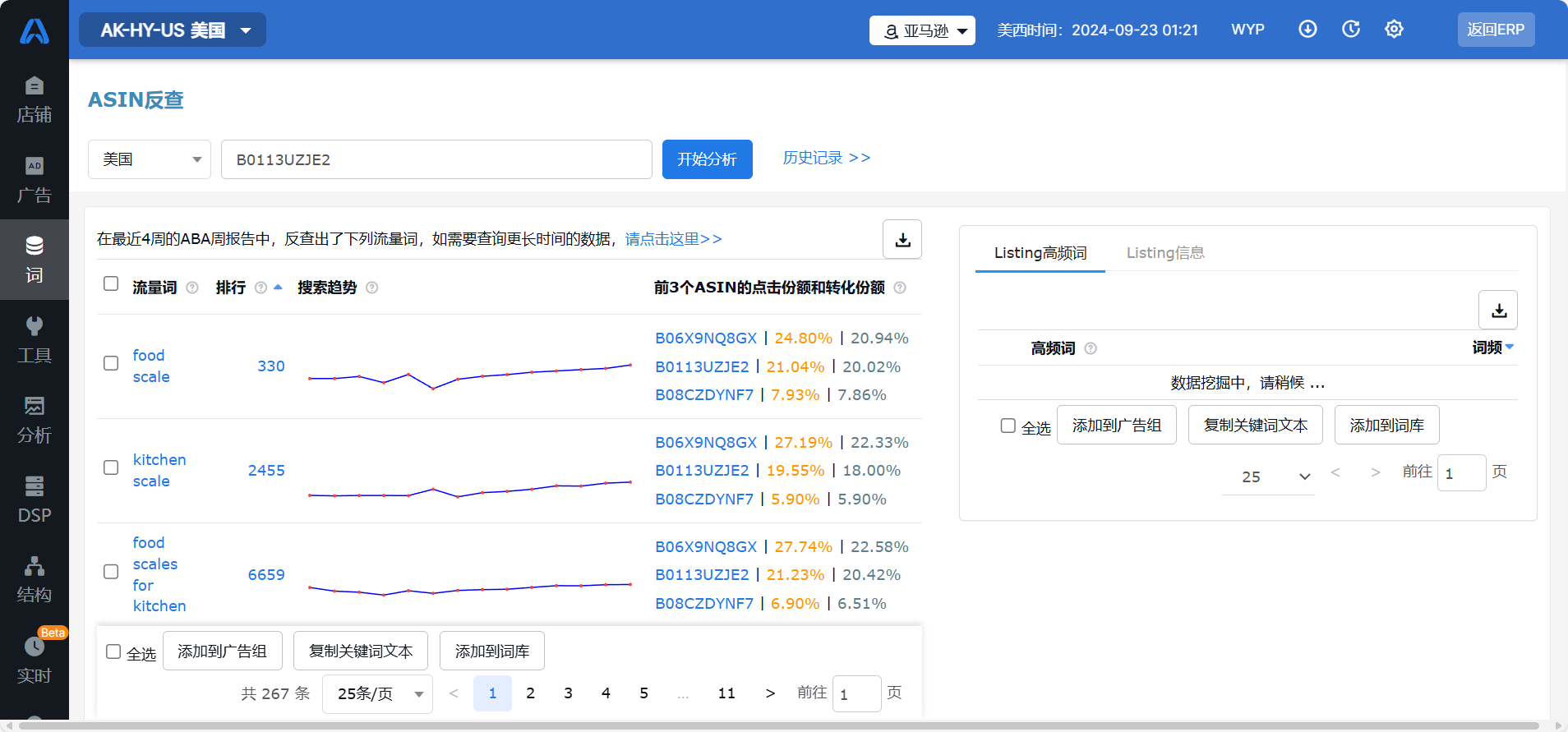The width and height of the screenshot is (1568, 732).
Task: Open the 店铺 store sidebar icon
Action: 35,99
